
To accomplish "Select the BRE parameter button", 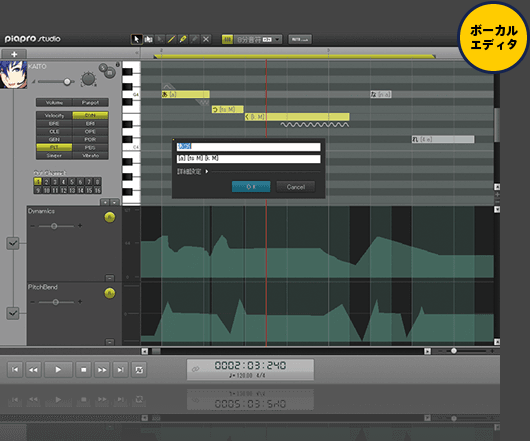I will pyautogui.click(x=54, y=124).
